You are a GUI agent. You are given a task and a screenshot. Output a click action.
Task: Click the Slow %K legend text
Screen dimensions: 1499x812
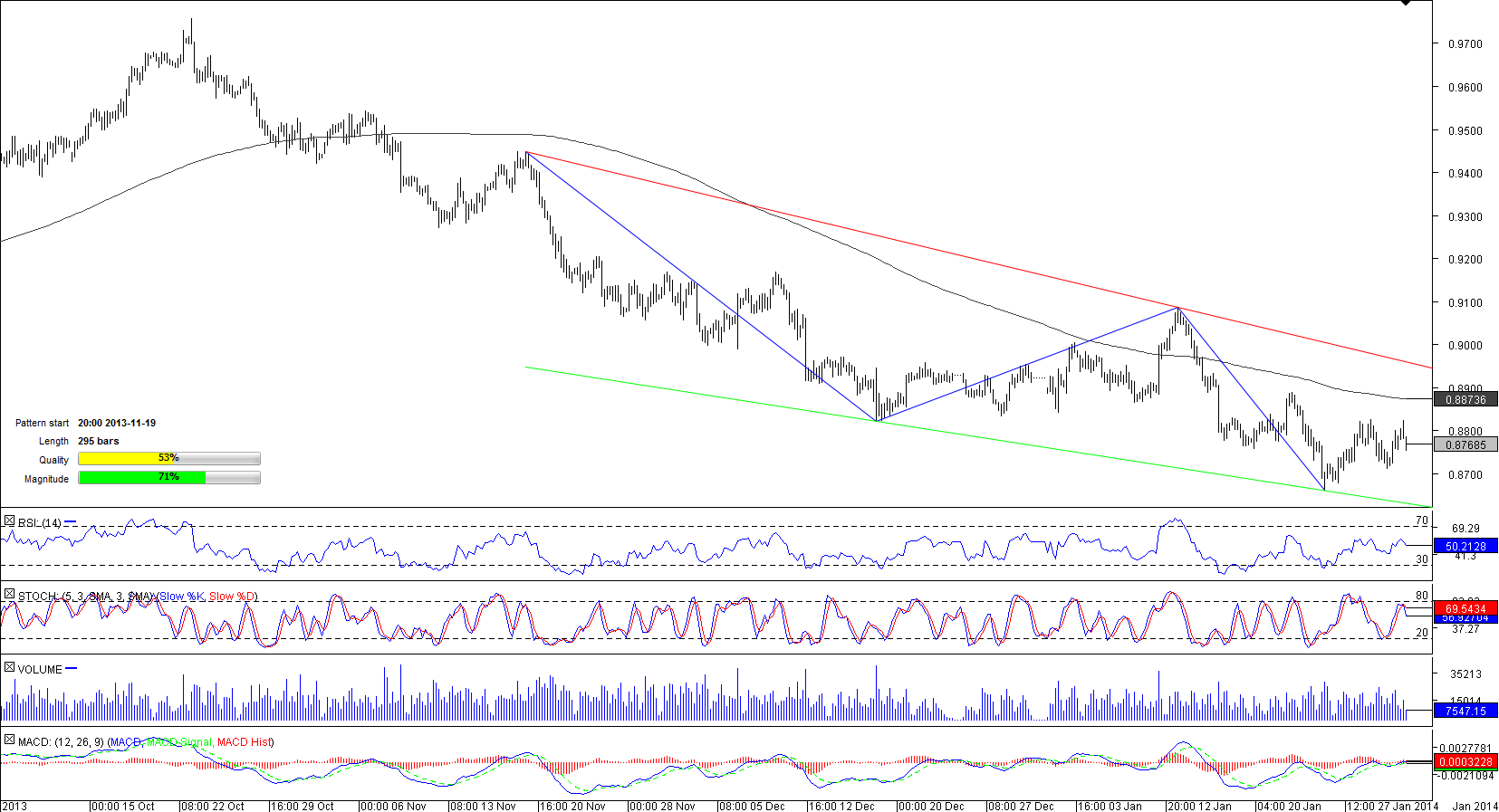(182, 597)
